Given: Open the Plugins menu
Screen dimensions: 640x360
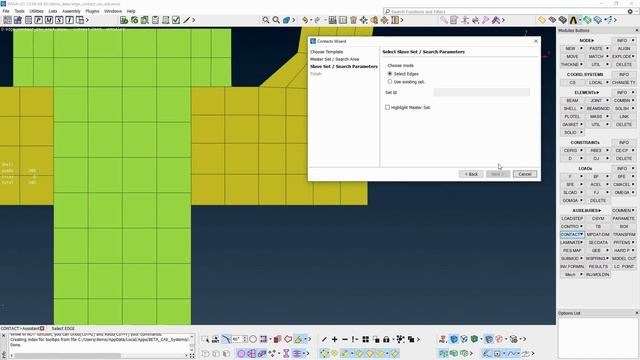Looking at the screenshot, I should tap(92, 11).
